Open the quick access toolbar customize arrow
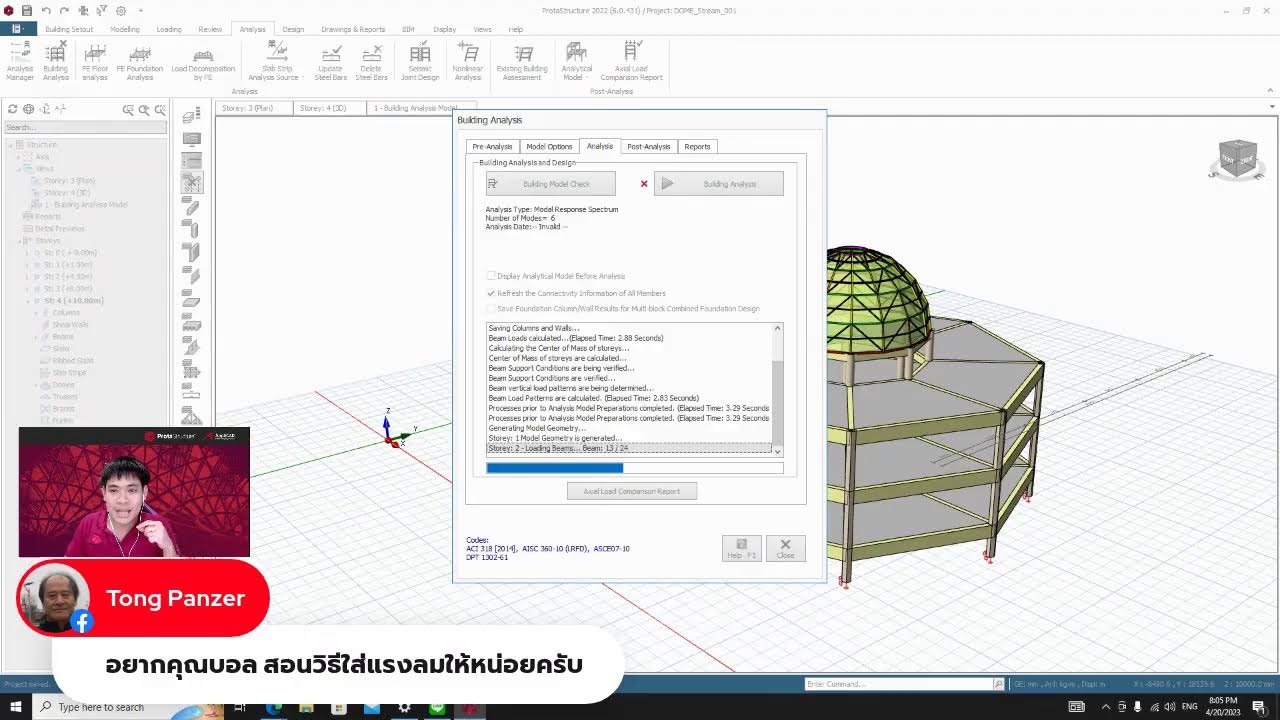Image resolution: width=1280 pixels, height=720 pixels. point(141,10)
